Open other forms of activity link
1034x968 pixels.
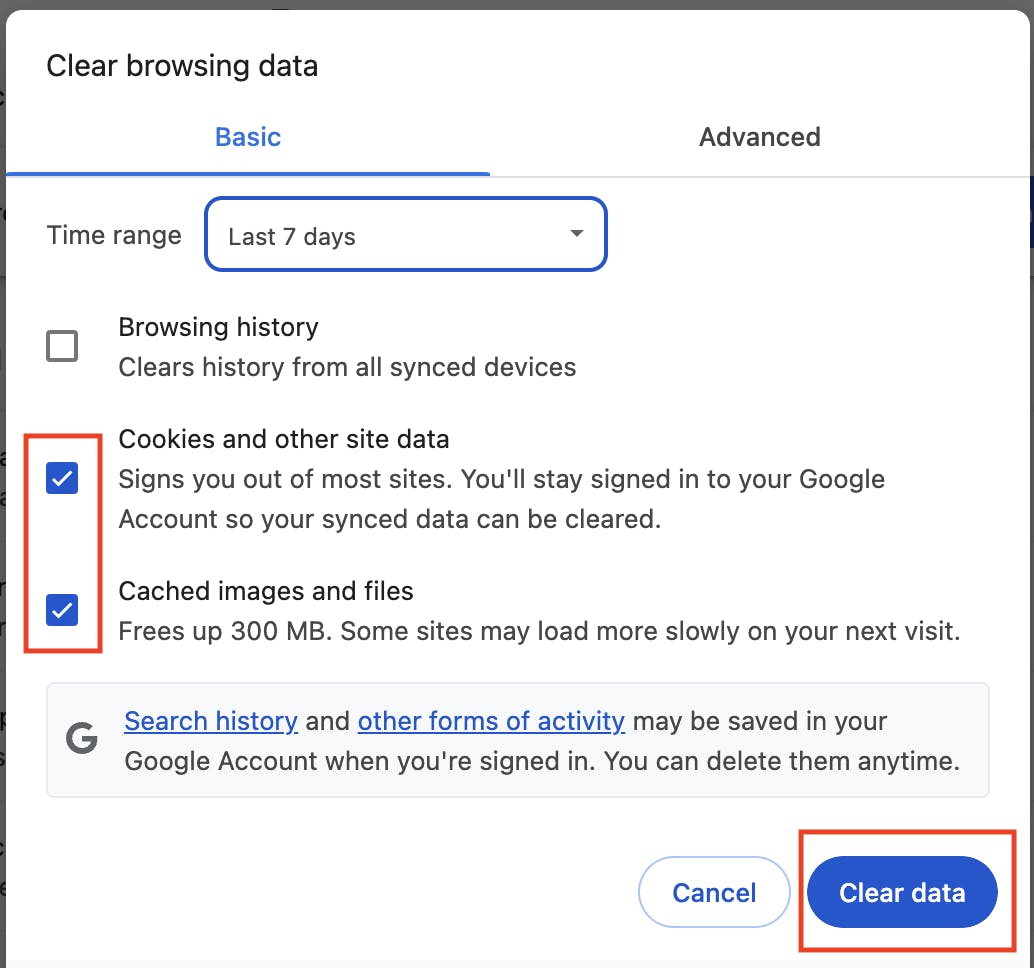click(x=491, y=721)
